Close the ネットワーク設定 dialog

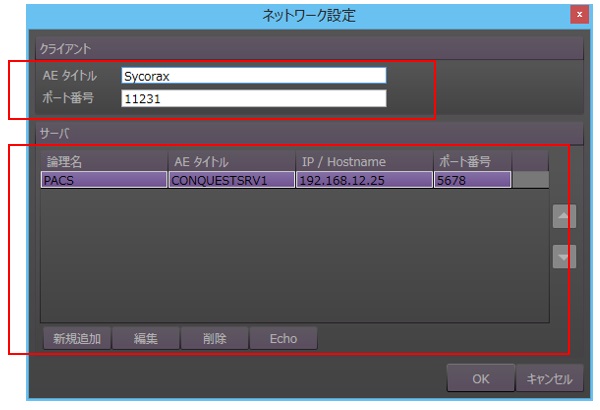point(579,15)
